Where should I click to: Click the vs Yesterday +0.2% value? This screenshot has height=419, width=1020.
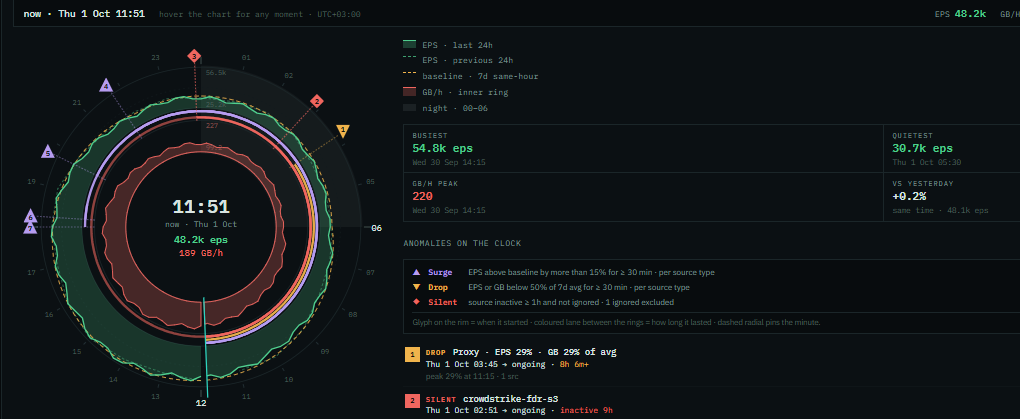point(909,196)
